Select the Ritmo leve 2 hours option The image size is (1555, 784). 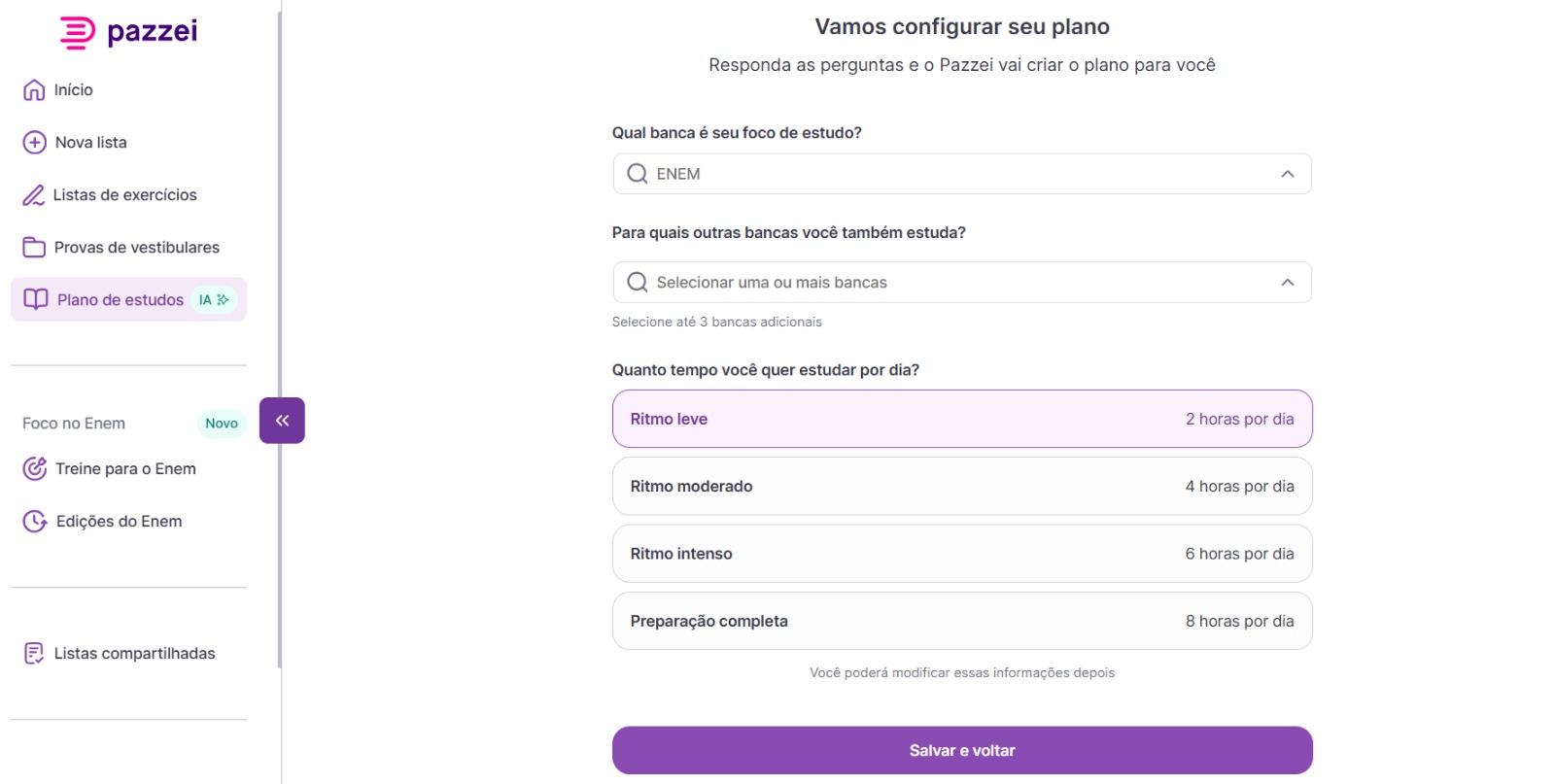tap(961, 419)
